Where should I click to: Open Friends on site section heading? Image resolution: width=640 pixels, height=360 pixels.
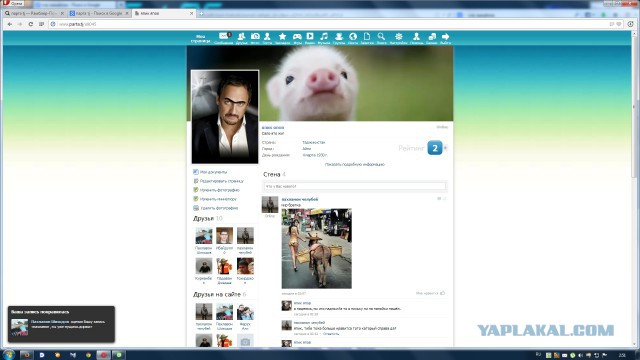(x=217, y=294)
